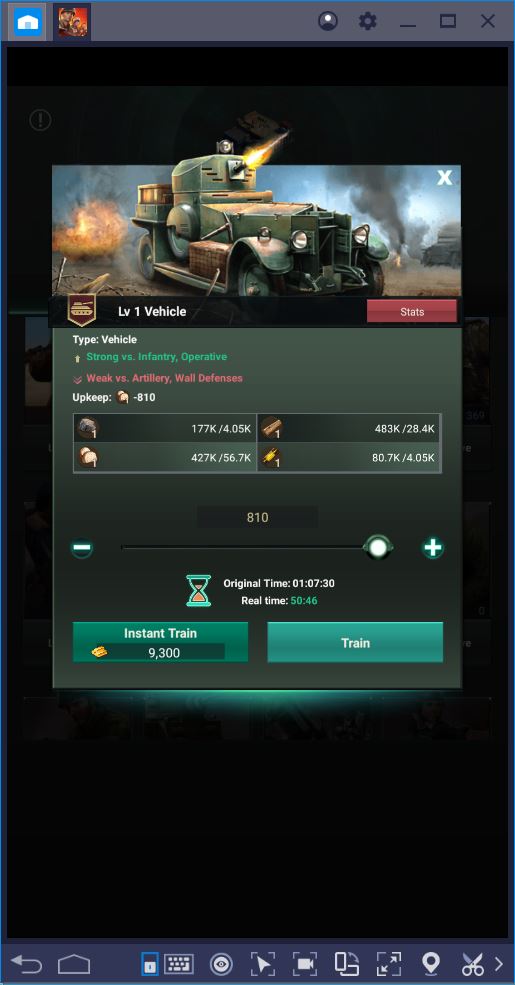Open the location pin tool
Image resolution: width=515 pixels, height=985 pixels.
[x=430, y=964]
